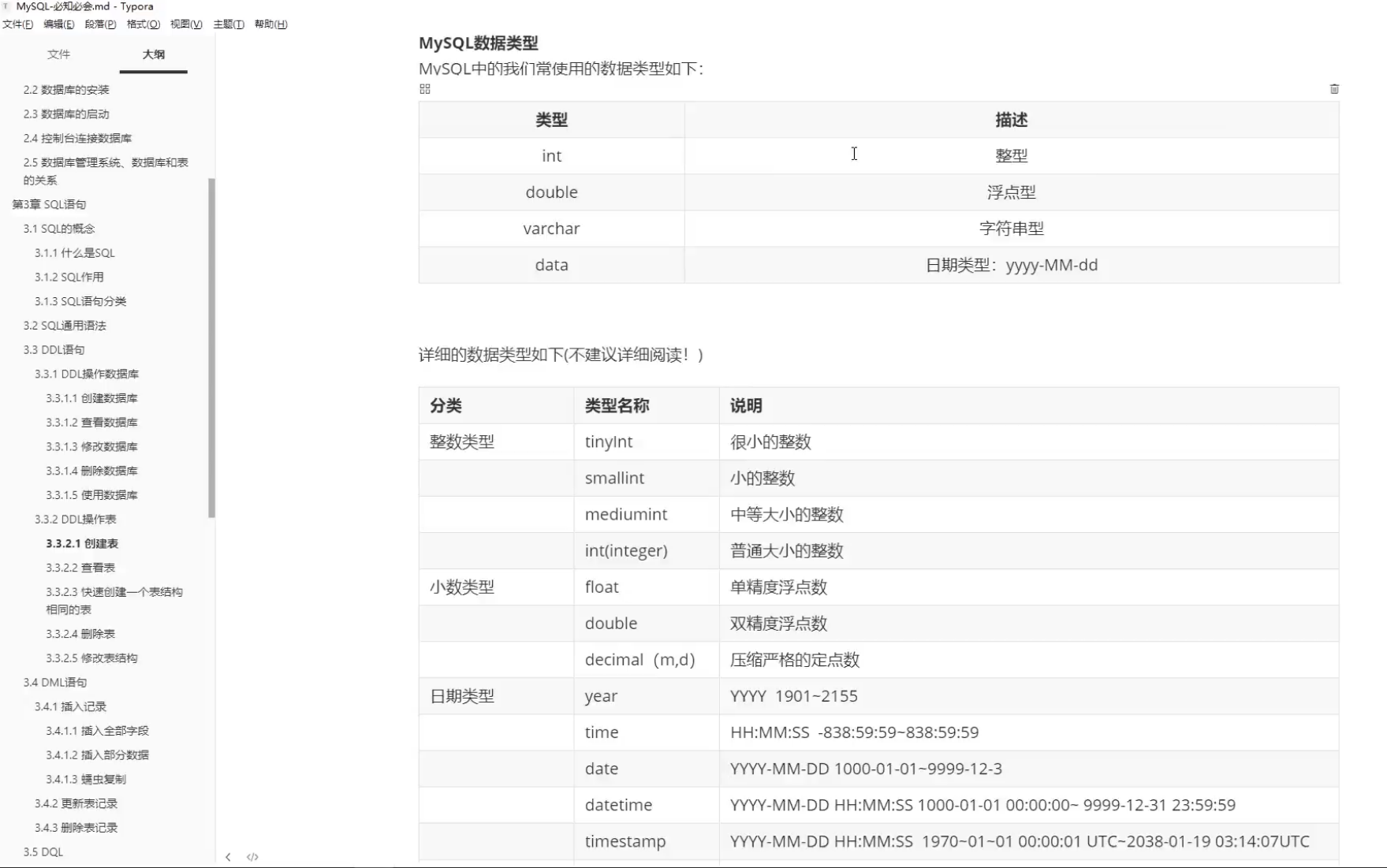Jump to 3.3.1.2 查看数据库
The height and width of the screenshot is (868, 1387).
pos(91,423)
